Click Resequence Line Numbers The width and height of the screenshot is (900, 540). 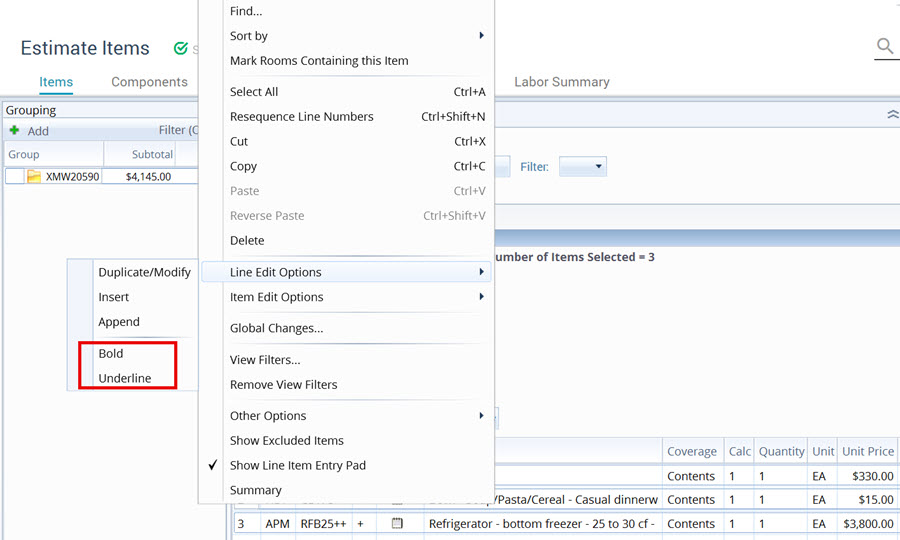301,116
